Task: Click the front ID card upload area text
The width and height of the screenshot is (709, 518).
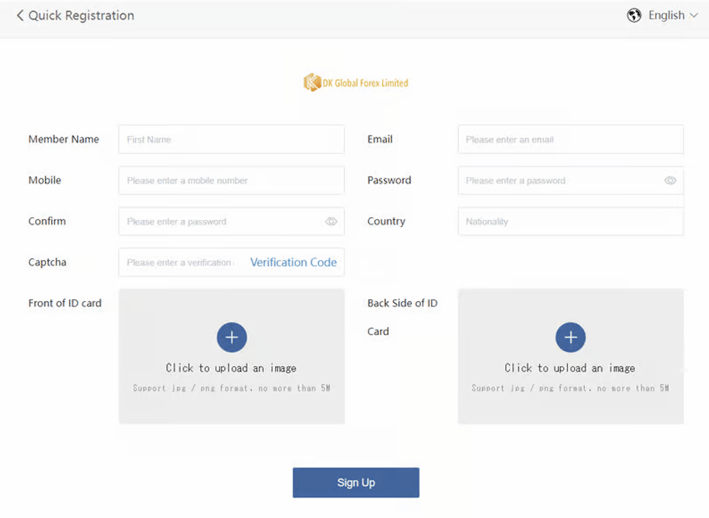Action: (231, 368)
